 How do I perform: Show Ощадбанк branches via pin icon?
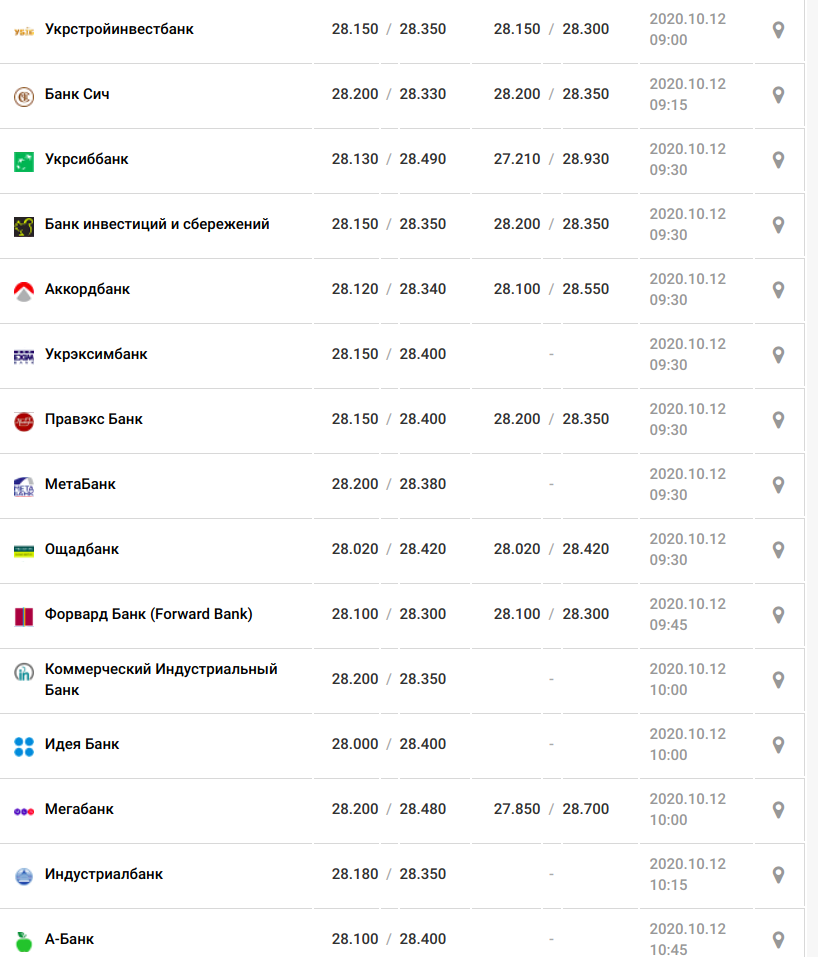(x=778, y=550)
